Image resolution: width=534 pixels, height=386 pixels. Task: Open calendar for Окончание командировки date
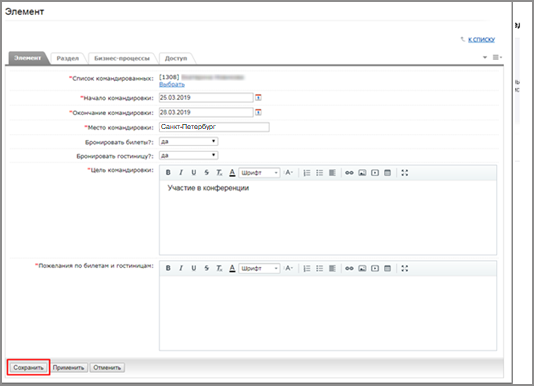258,112
